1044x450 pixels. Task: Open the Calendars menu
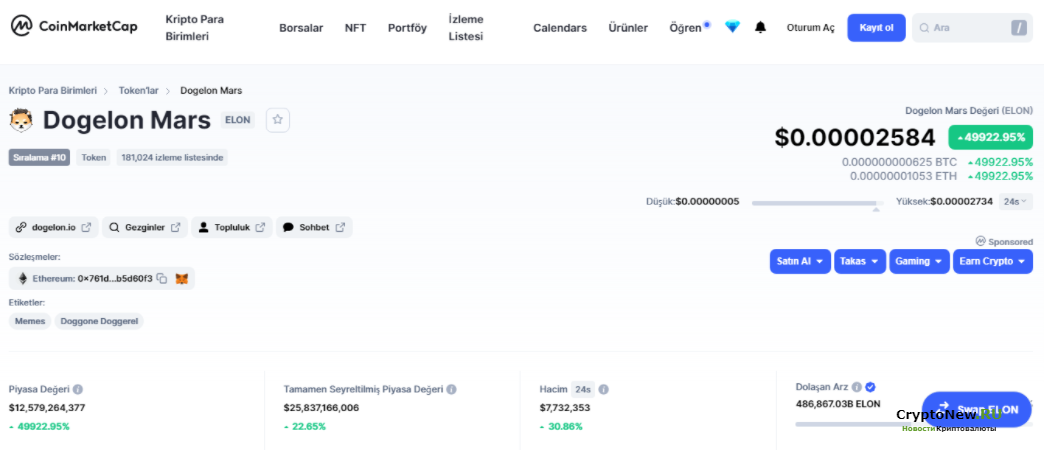[x=560, y=28]
